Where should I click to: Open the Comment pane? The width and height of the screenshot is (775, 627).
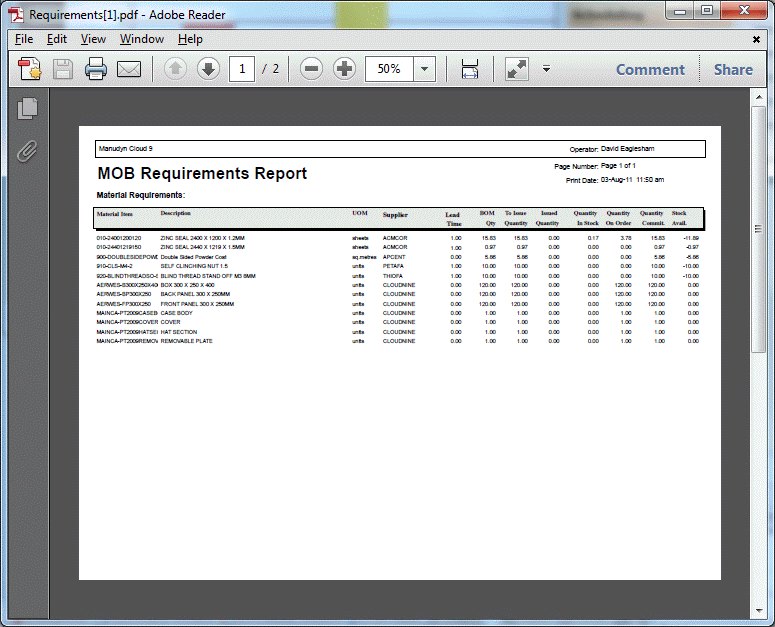[650, 69]
